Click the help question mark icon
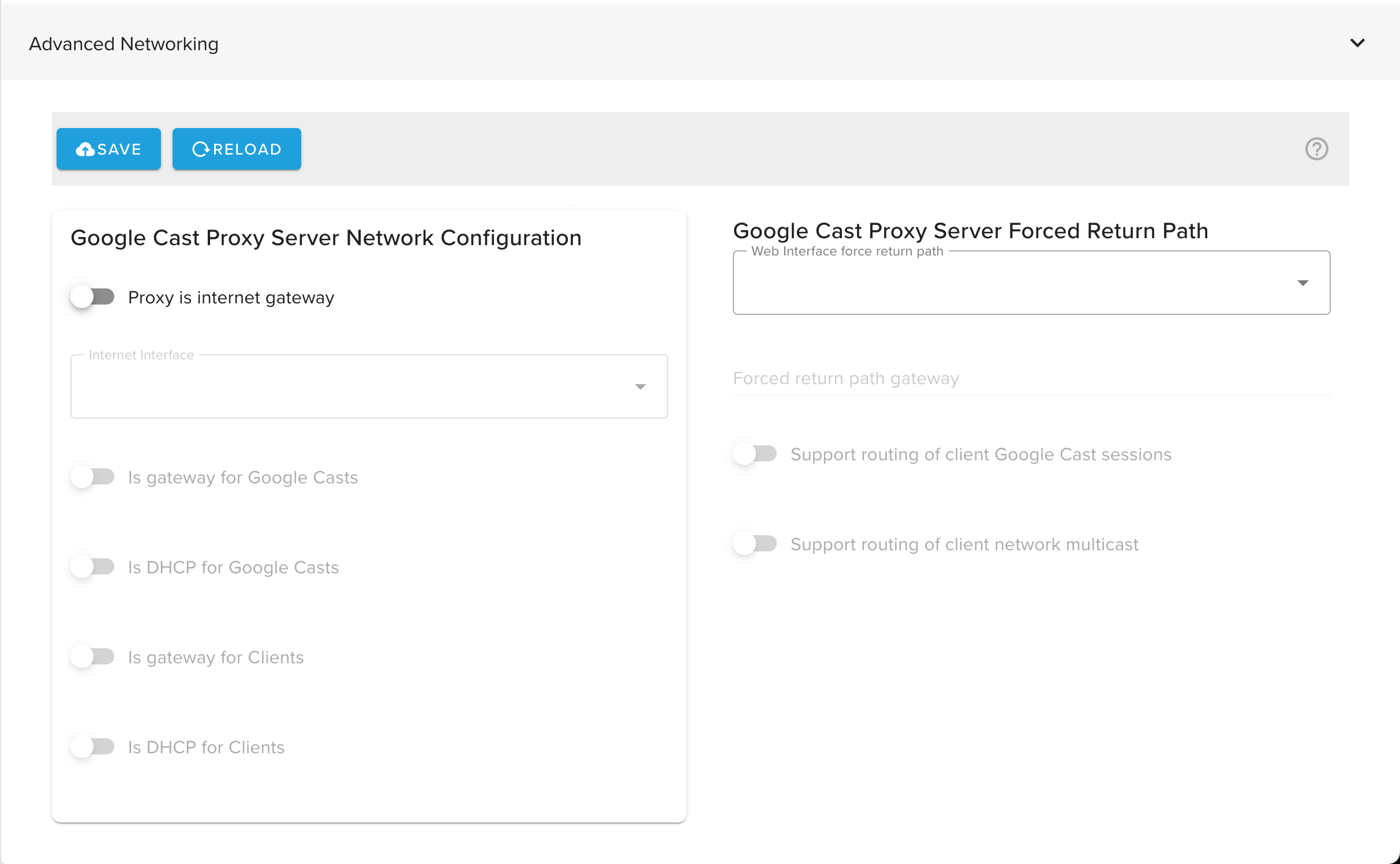 pos(1316,149)
